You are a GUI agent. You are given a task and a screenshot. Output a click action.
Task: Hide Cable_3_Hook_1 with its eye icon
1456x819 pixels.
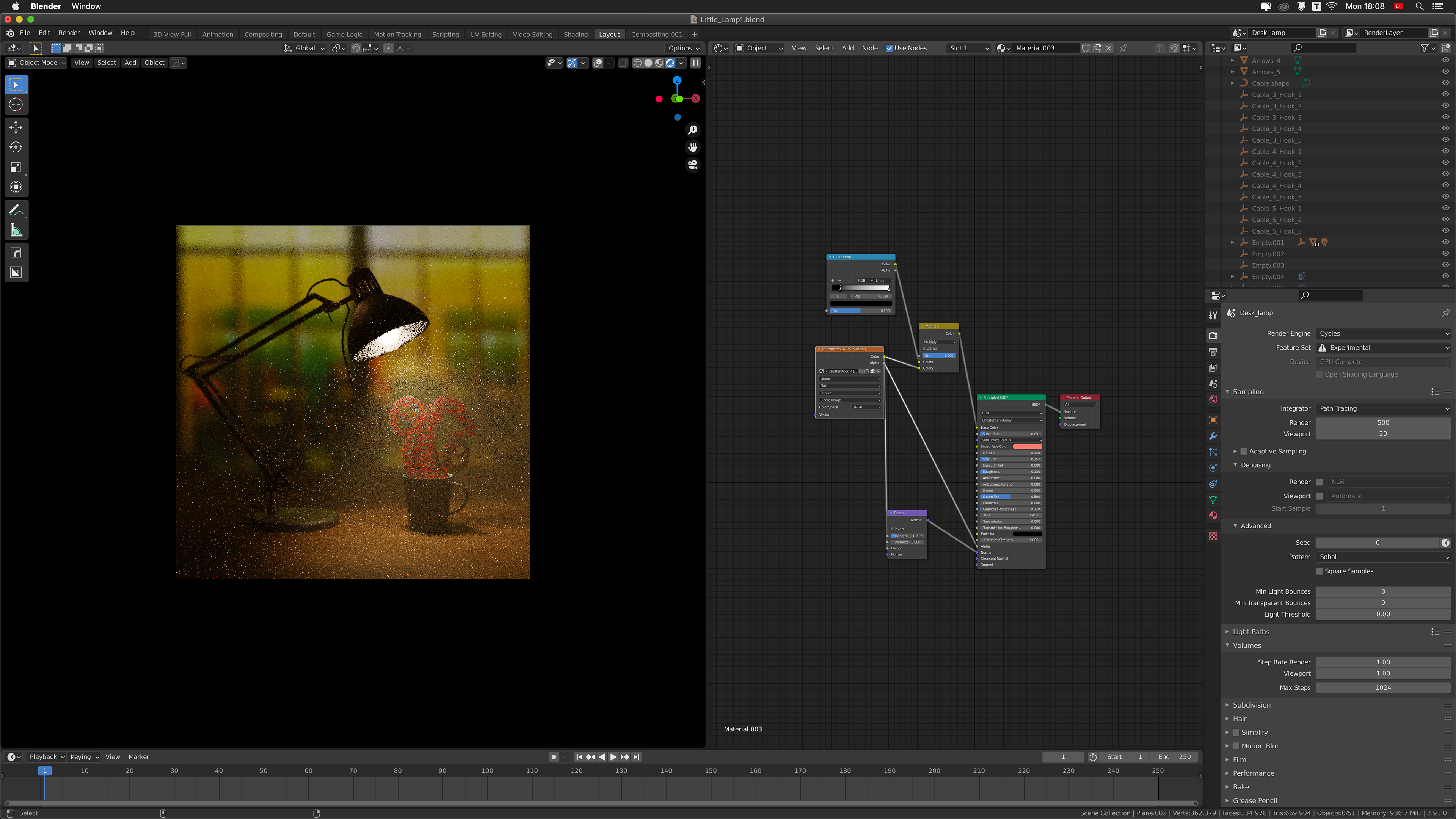coord(1445,94)
